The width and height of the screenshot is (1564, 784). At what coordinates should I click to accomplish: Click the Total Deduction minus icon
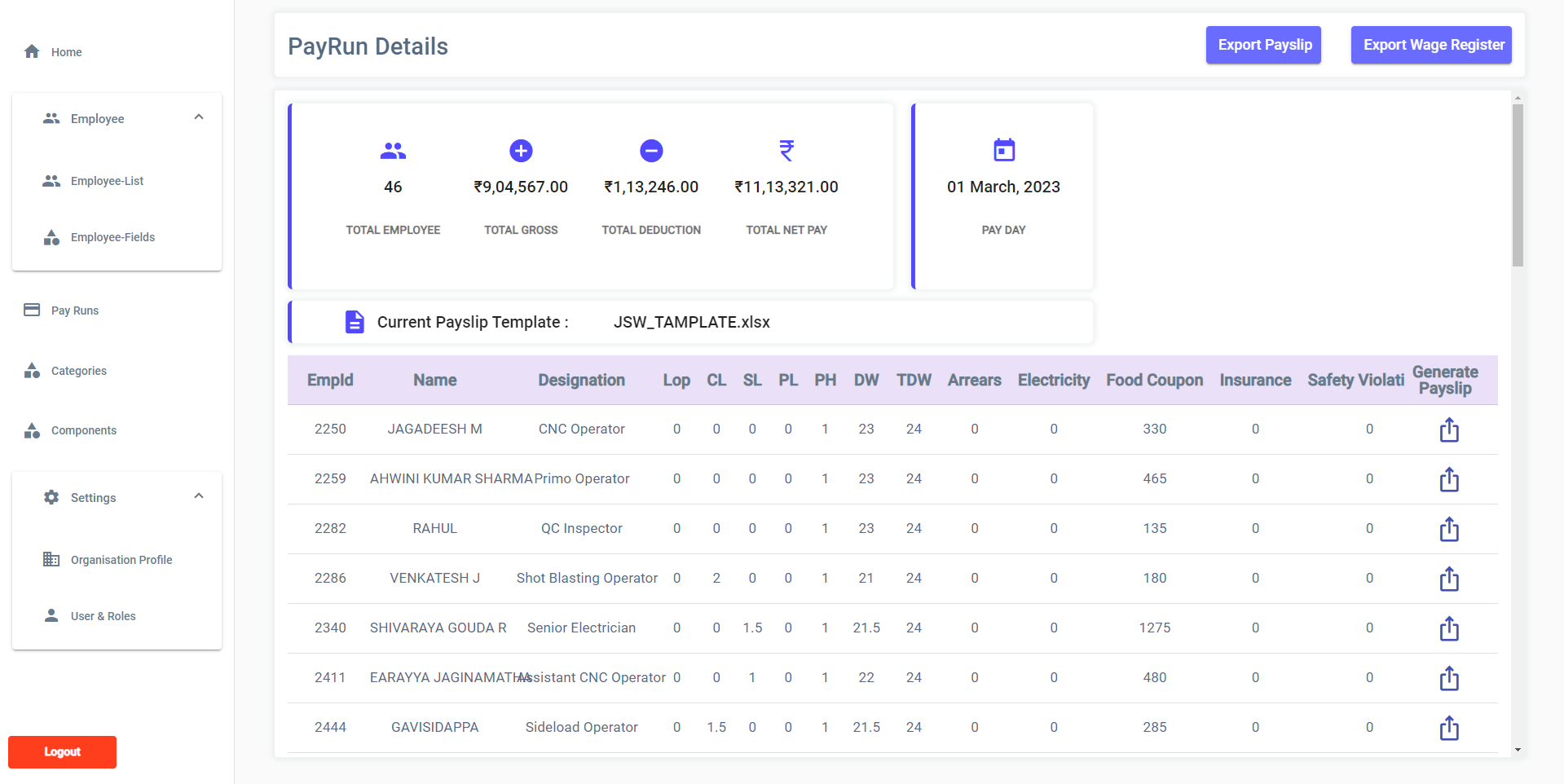coord(650,151)
